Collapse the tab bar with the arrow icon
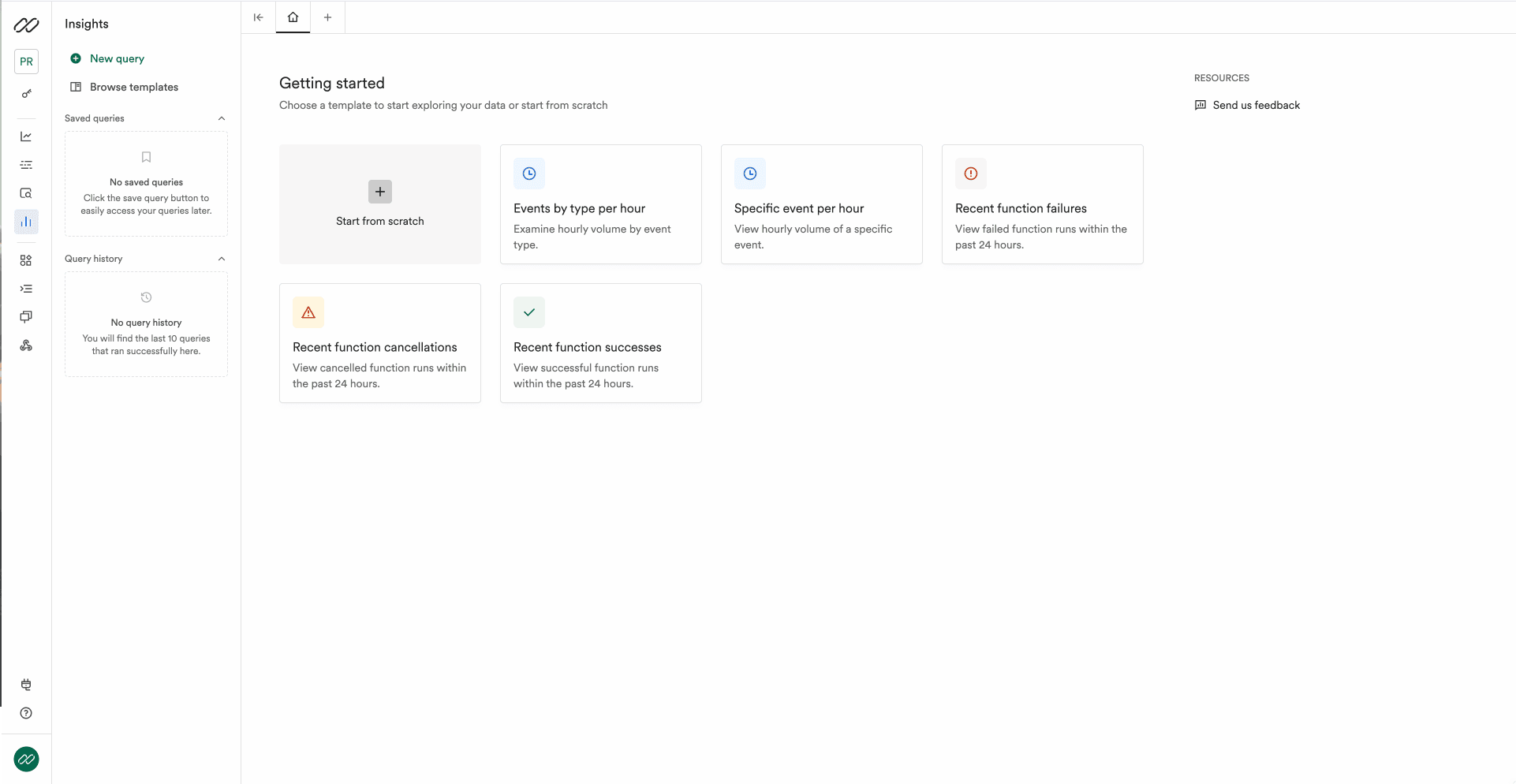1516x784 pixels. tap(258, 17)
